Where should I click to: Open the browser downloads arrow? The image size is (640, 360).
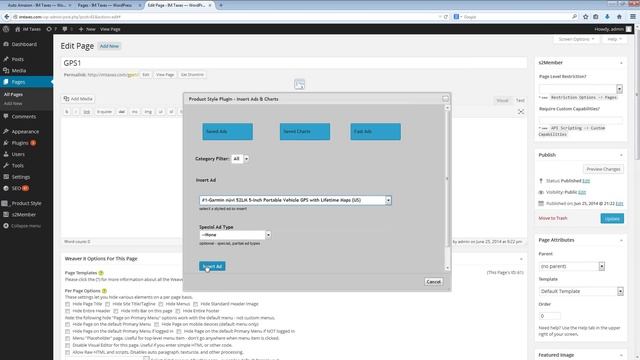click(x=607, y=17)
